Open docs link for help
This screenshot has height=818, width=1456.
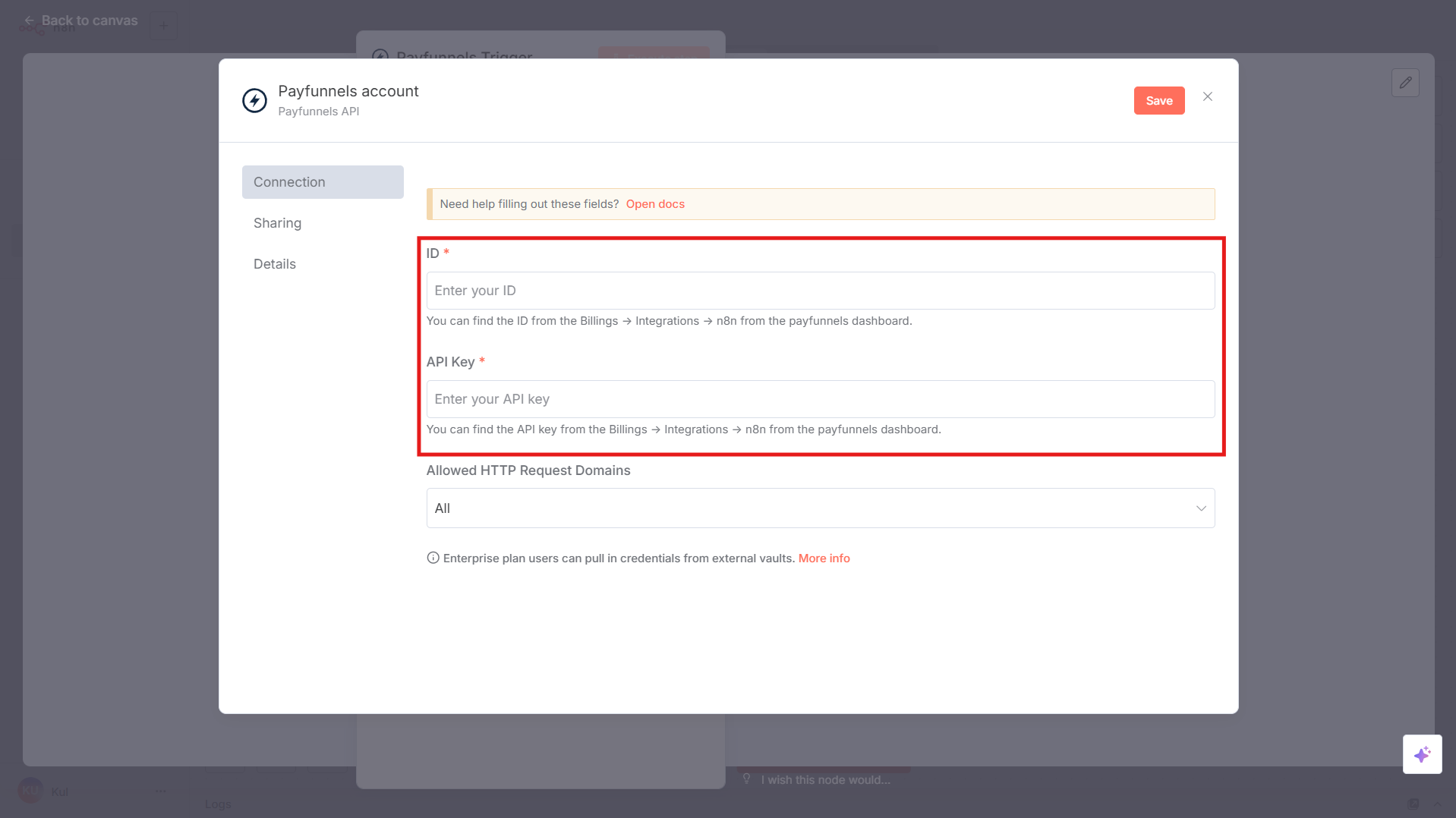point(655,204)
